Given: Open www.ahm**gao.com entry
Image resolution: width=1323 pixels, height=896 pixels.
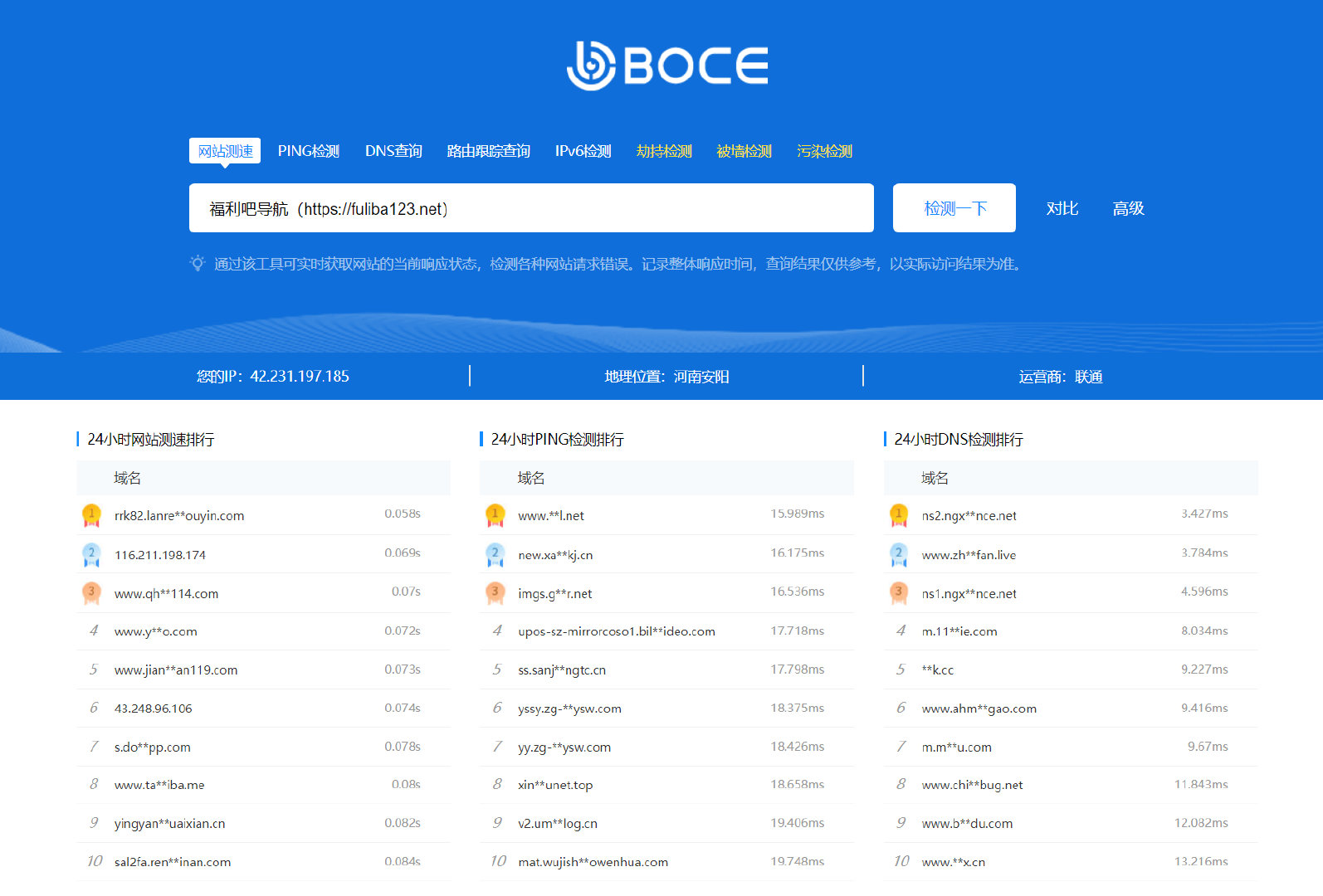Looking at the screenshot, I should click(979, 709).
